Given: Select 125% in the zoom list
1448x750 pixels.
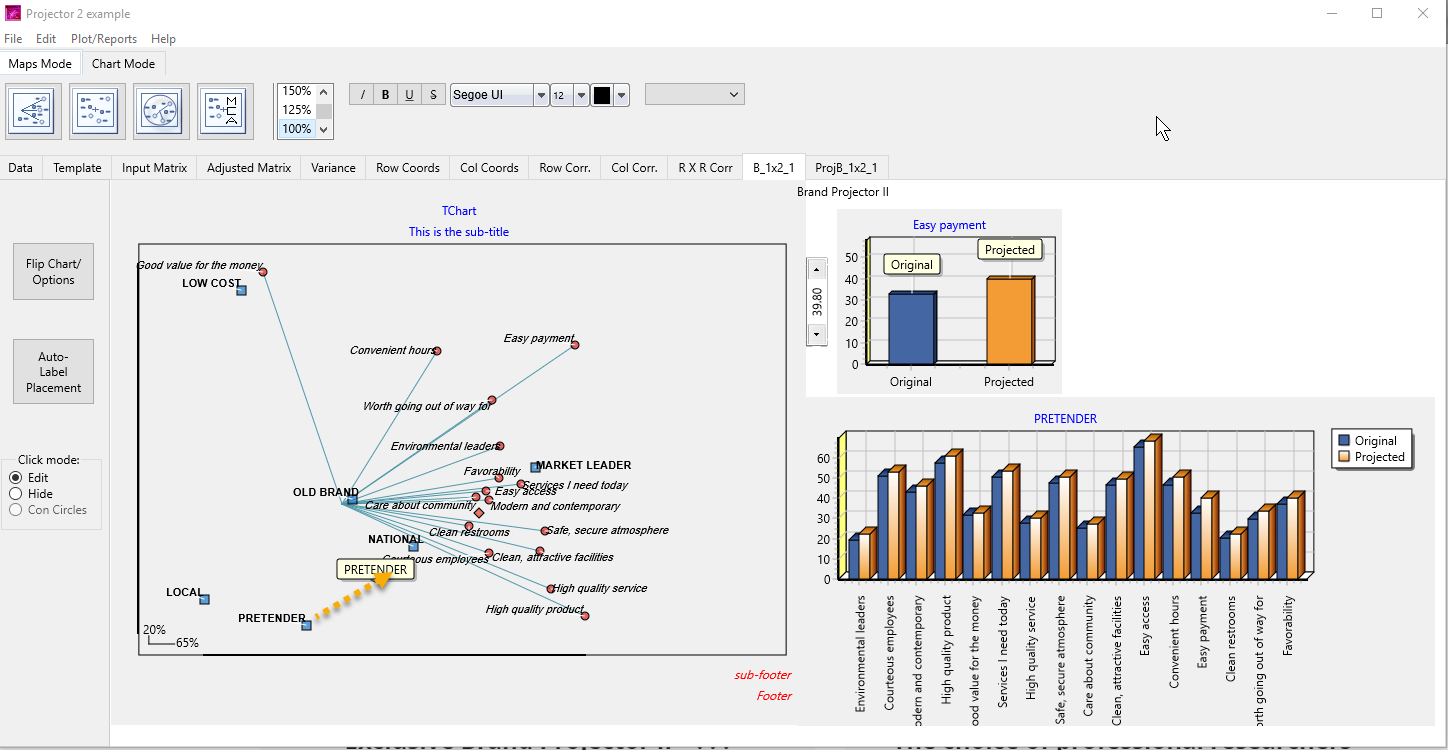Looking at the screenshot, I should [296, 110].
